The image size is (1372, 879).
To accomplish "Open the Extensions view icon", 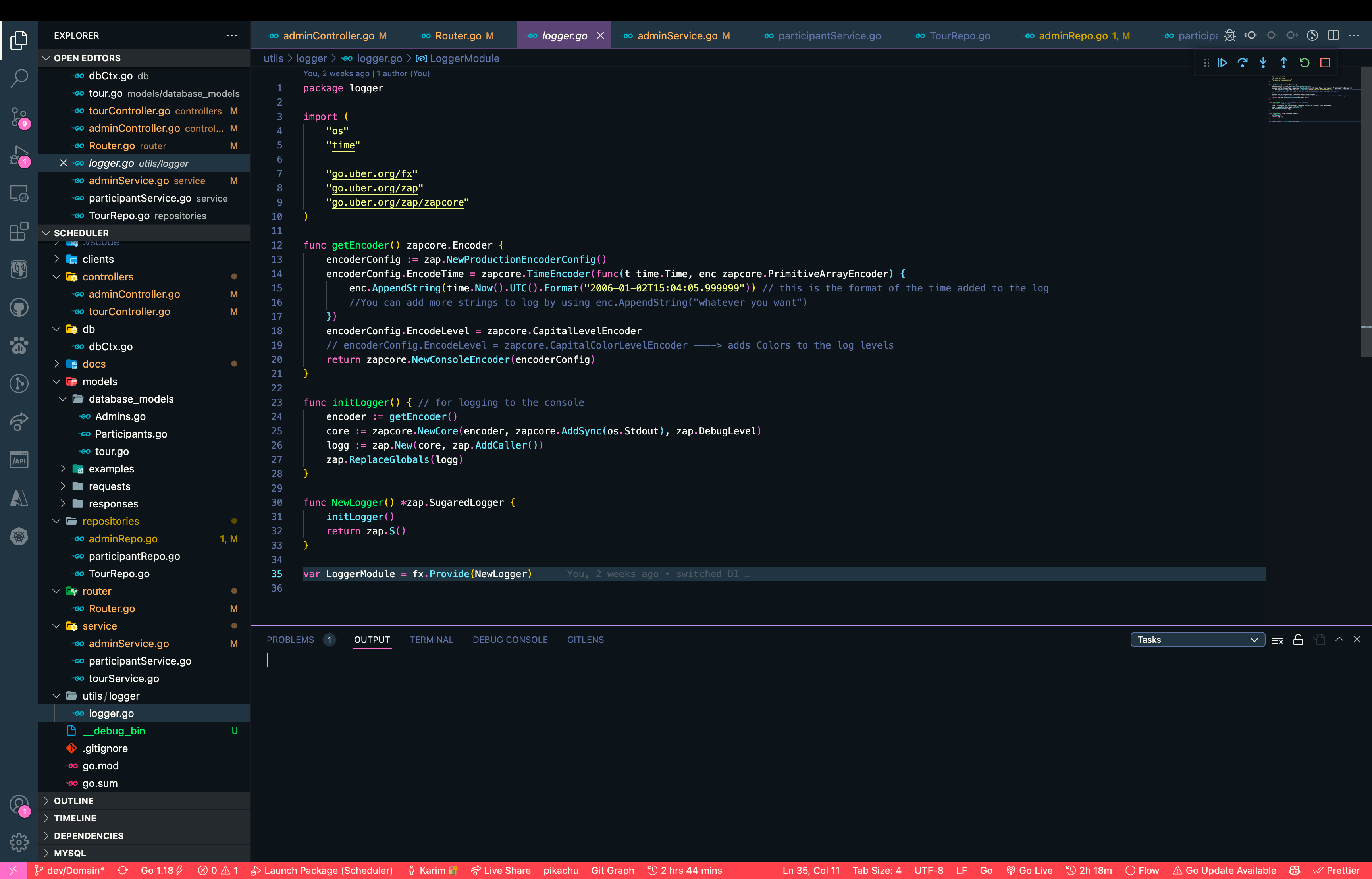I will coord(19,231).
